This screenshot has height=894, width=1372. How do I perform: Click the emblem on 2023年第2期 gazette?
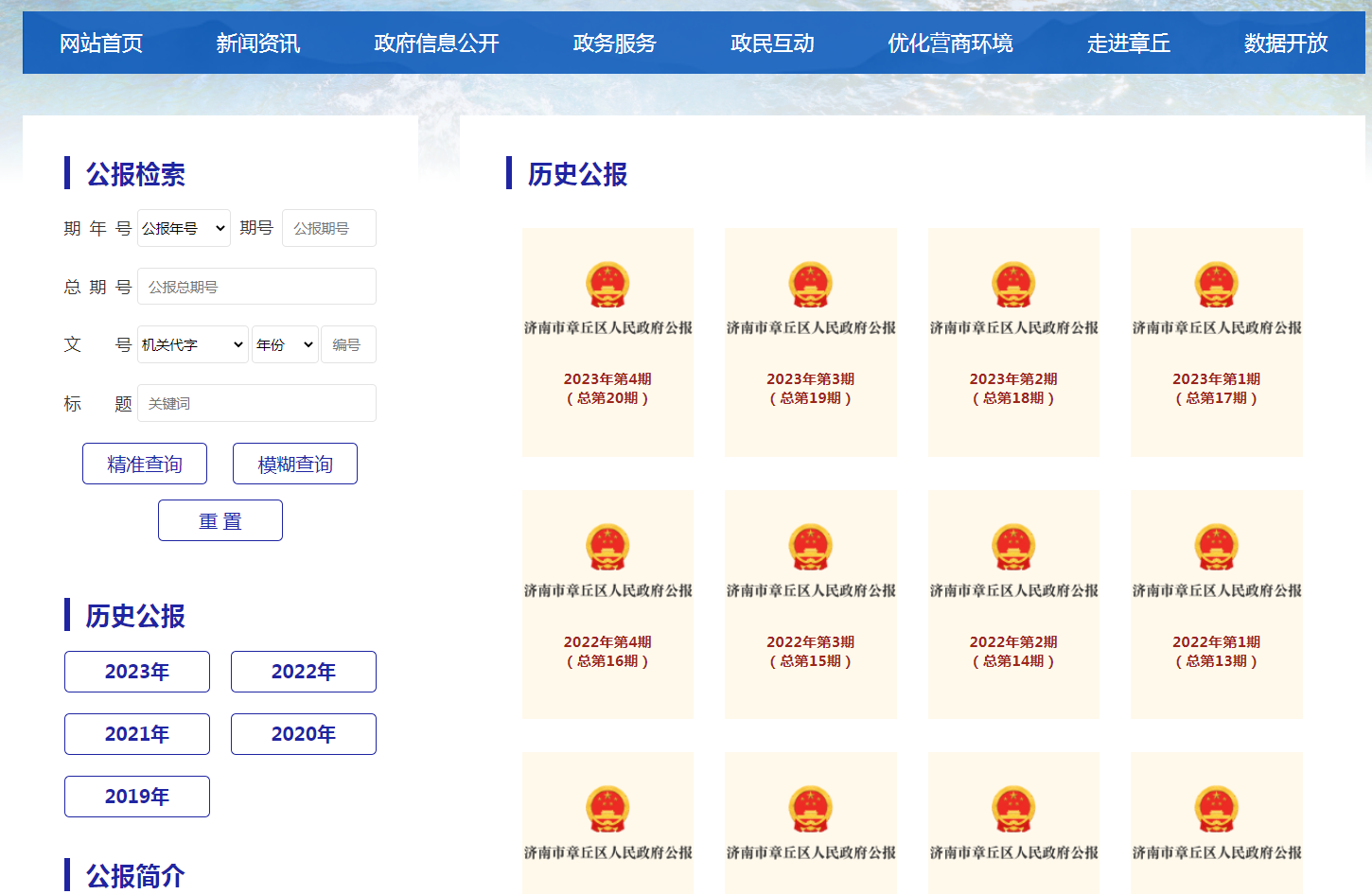click(x=1013, y=285)
